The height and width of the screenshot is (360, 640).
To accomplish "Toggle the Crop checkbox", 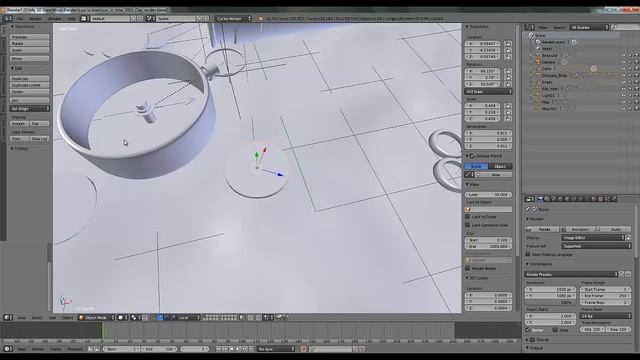I will tap(555, 329).
